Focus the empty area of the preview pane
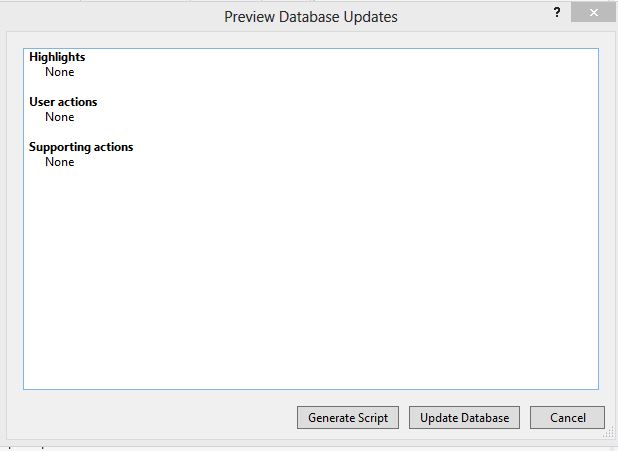This screenshot has height=451, width=618. pyautogui.click(x=311, y=276)
